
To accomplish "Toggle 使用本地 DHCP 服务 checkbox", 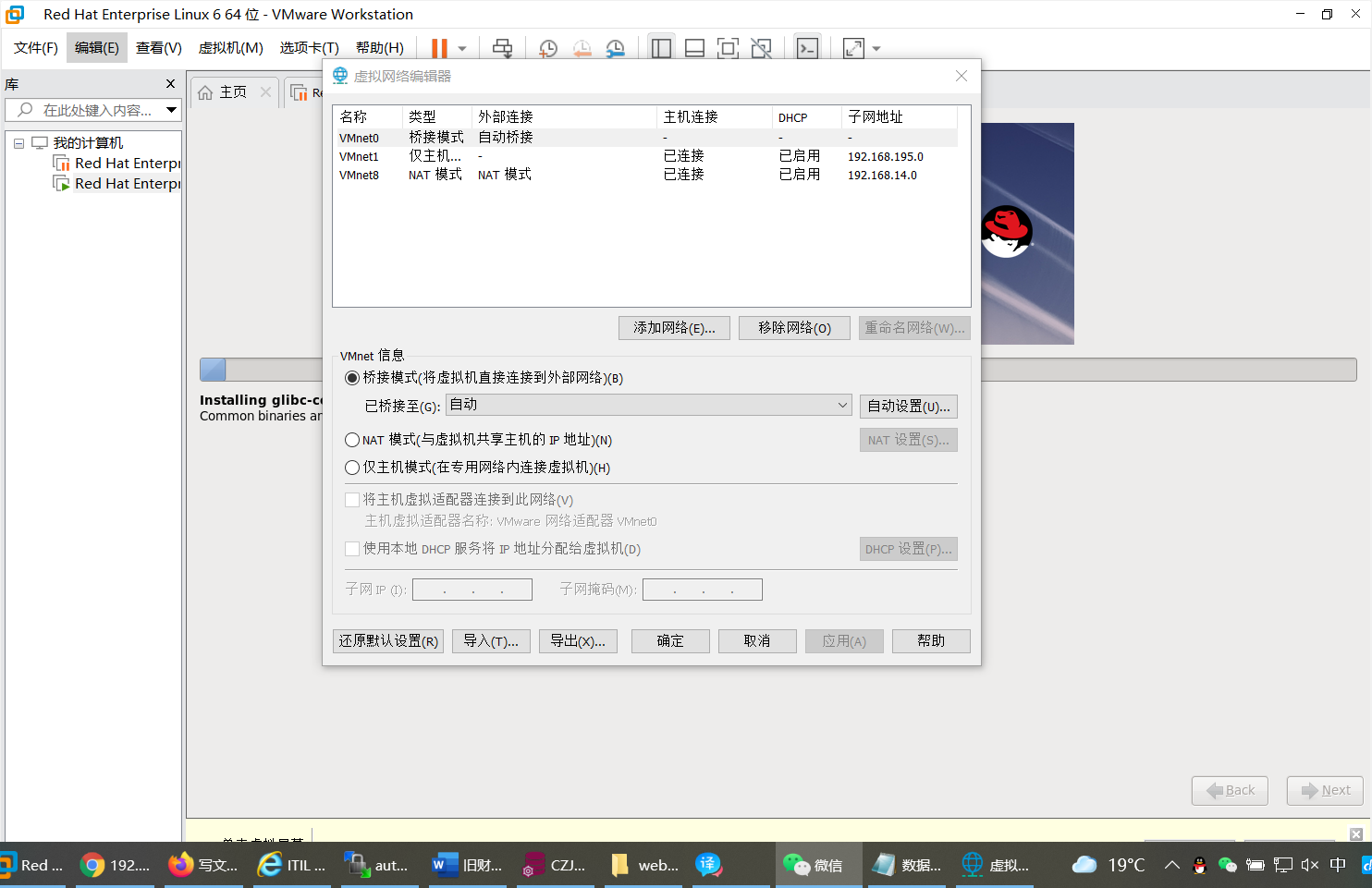I will pyautogui.click(x=352, y=549).
